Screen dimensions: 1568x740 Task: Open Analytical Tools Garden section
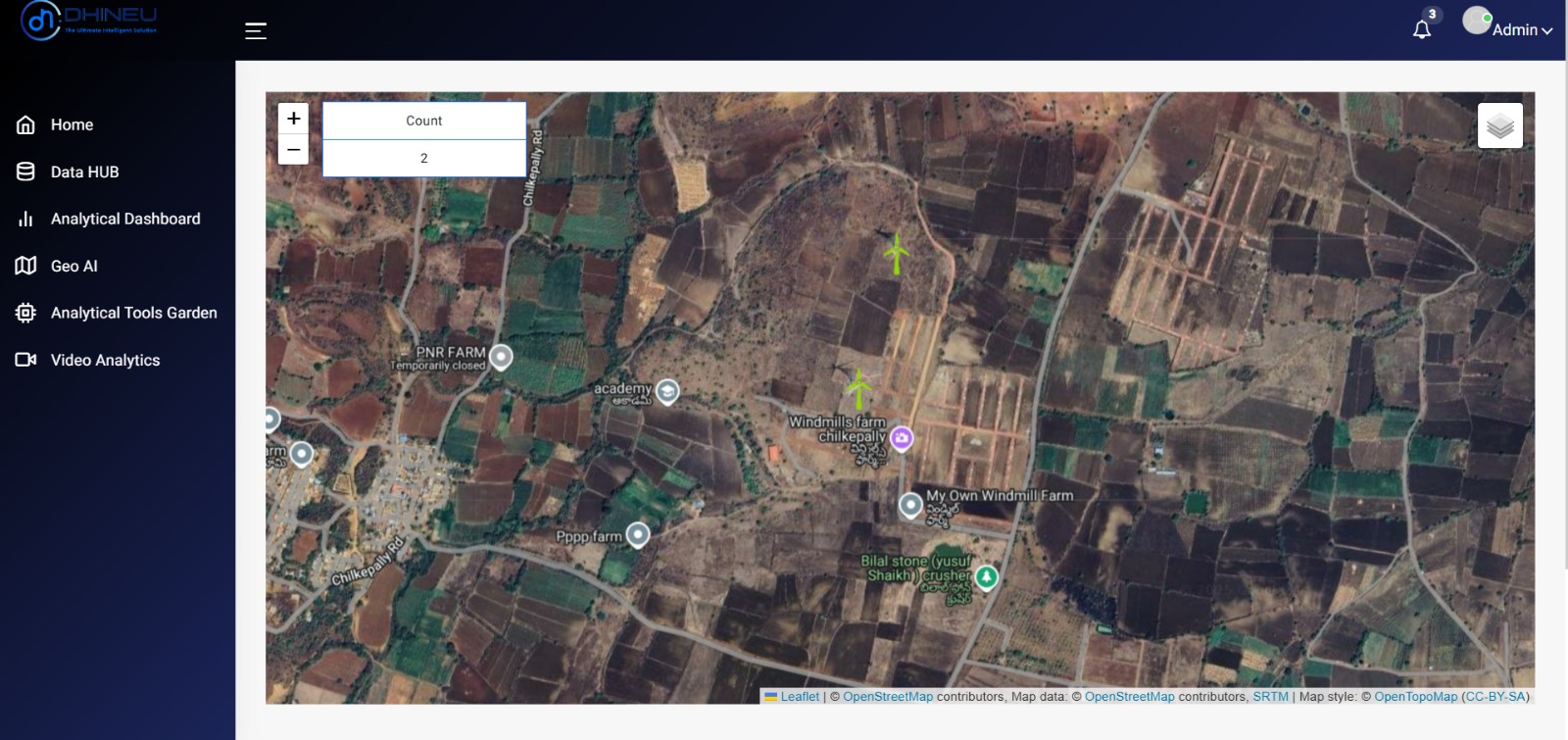pos(133,314)
